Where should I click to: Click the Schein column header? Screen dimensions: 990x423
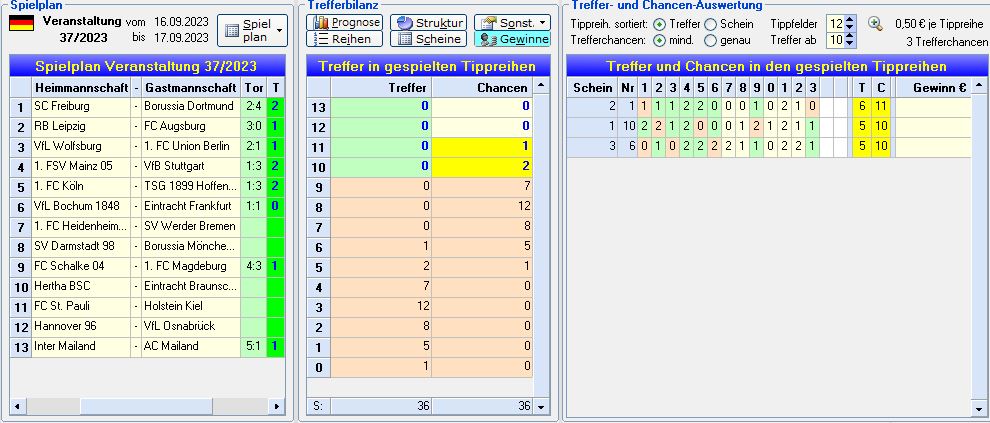coord(592,88)
